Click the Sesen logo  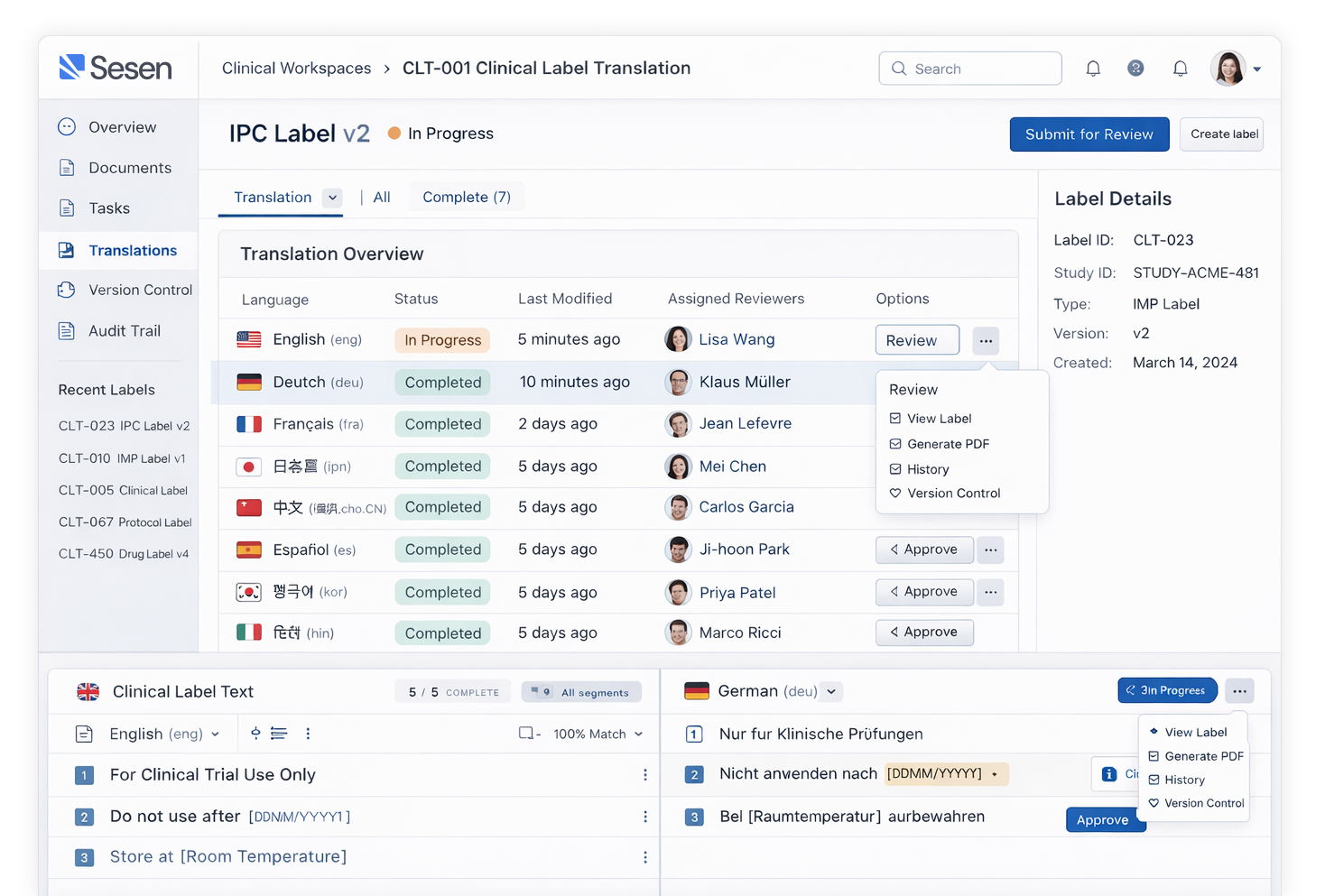pyautogui.click(x=116, y=68)
